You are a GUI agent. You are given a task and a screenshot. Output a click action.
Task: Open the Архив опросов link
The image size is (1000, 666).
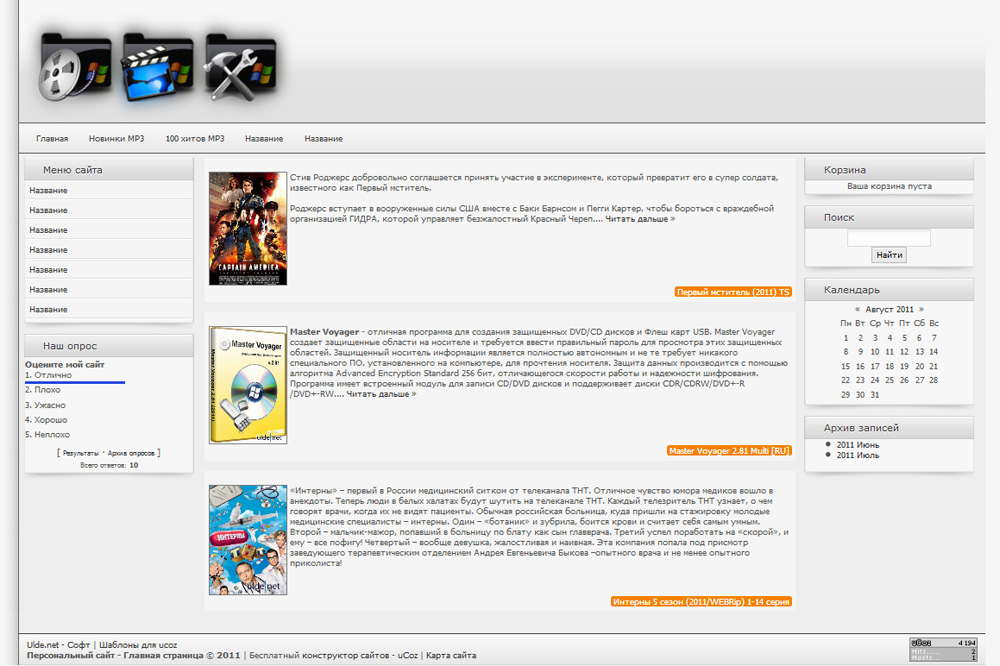131,453
